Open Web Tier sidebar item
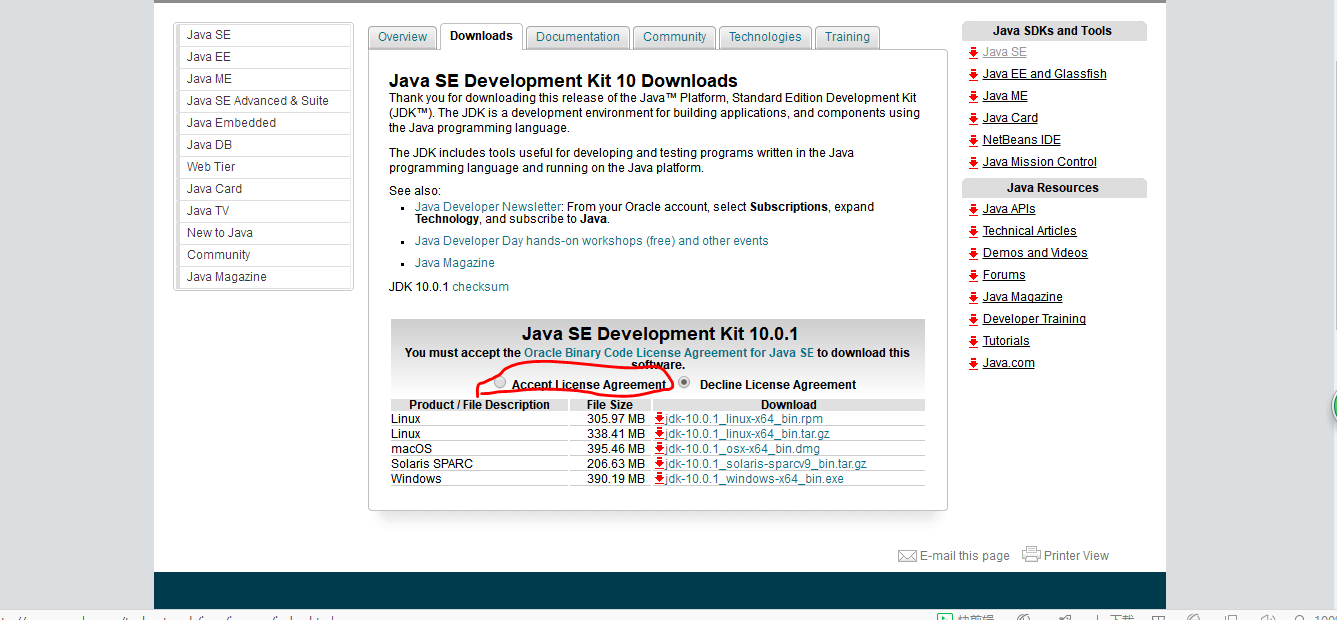 coord(264,167)
